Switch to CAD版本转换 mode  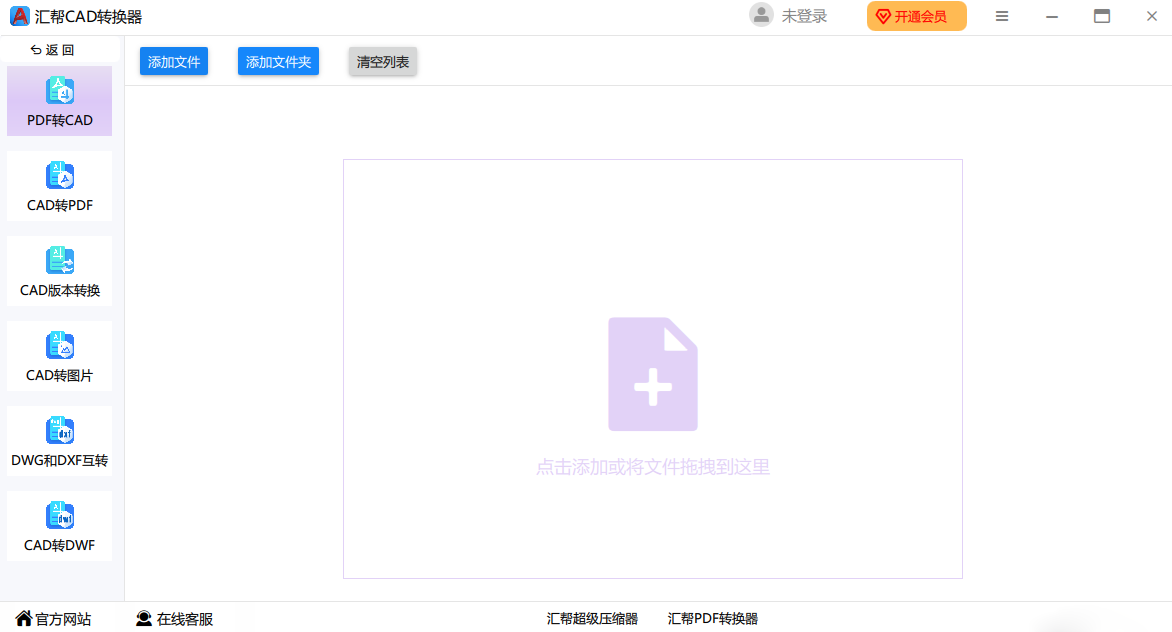point(59,271)
